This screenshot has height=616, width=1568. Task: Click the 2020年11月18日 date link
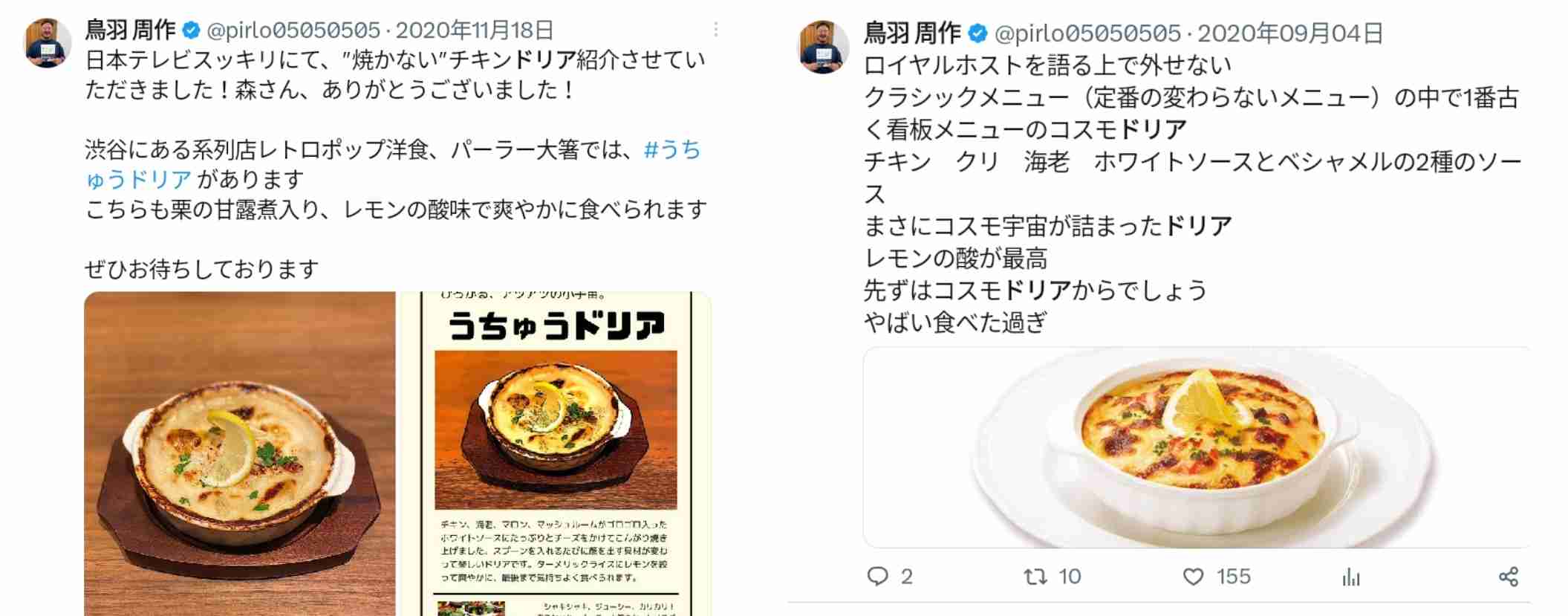pos(475,30)
